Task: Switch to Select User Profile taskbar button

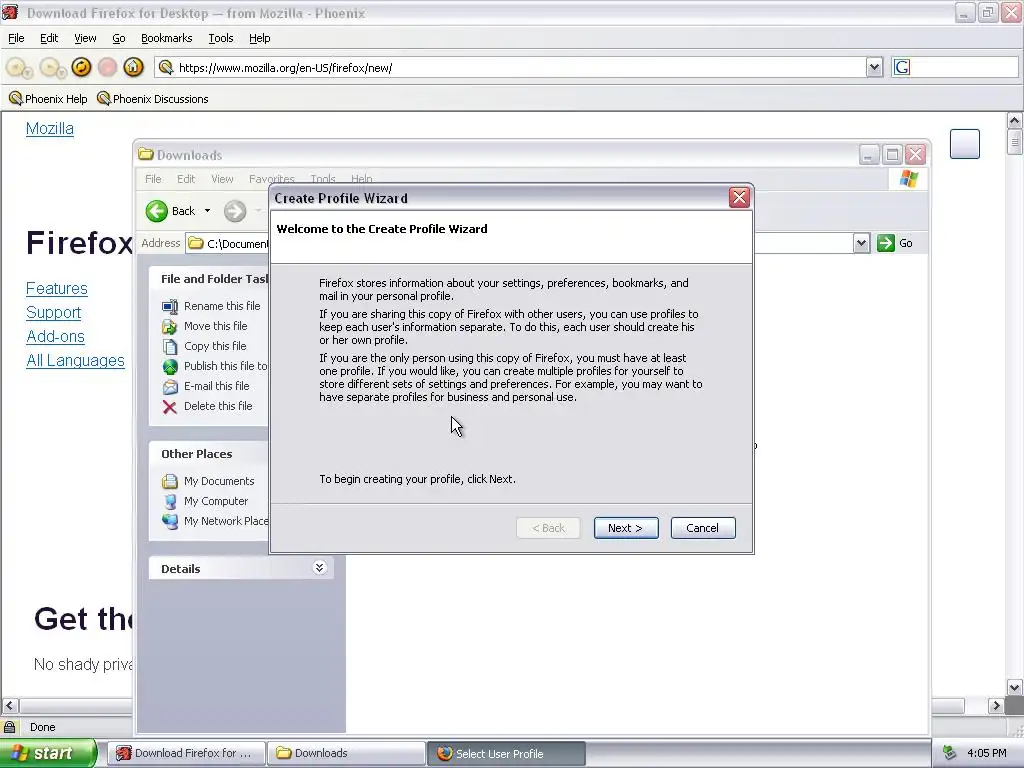Action: coord(506,753)
